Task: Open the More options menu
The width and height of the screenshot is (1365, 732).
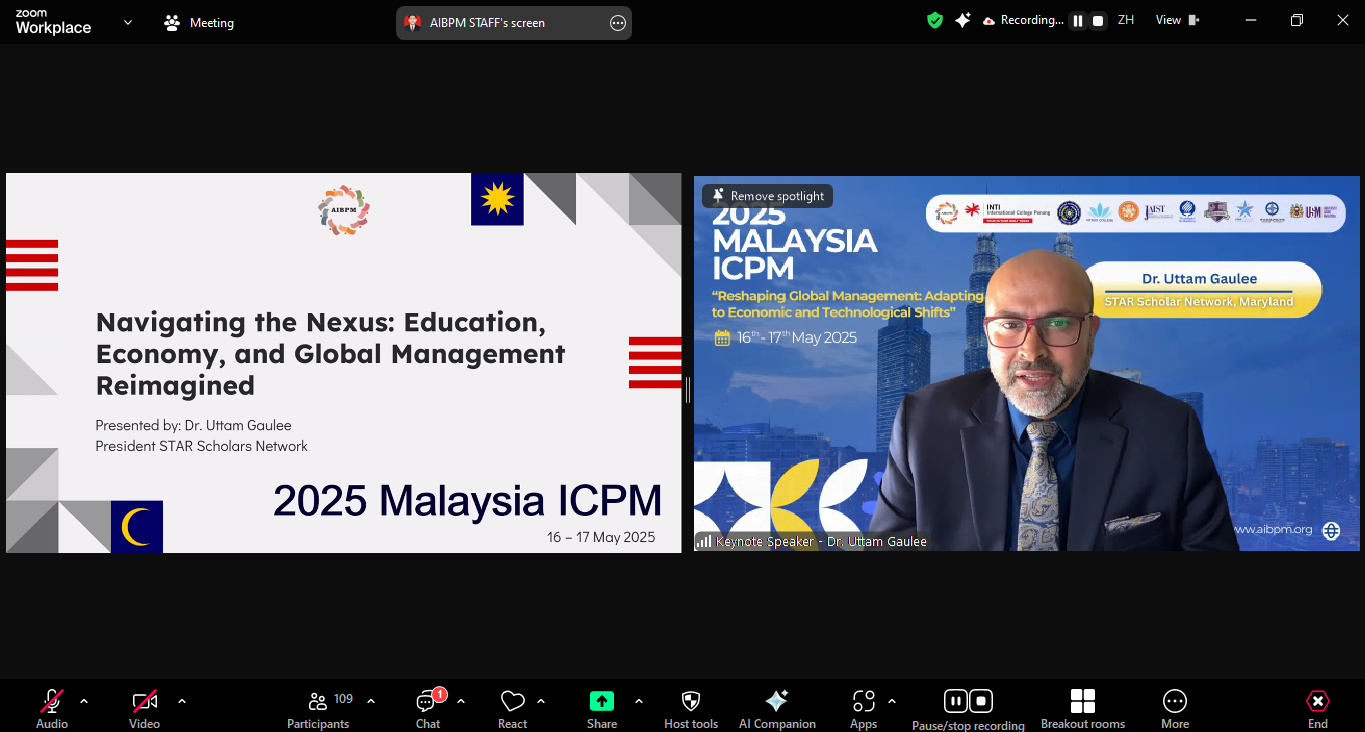Action: [x=1175, y=708]
